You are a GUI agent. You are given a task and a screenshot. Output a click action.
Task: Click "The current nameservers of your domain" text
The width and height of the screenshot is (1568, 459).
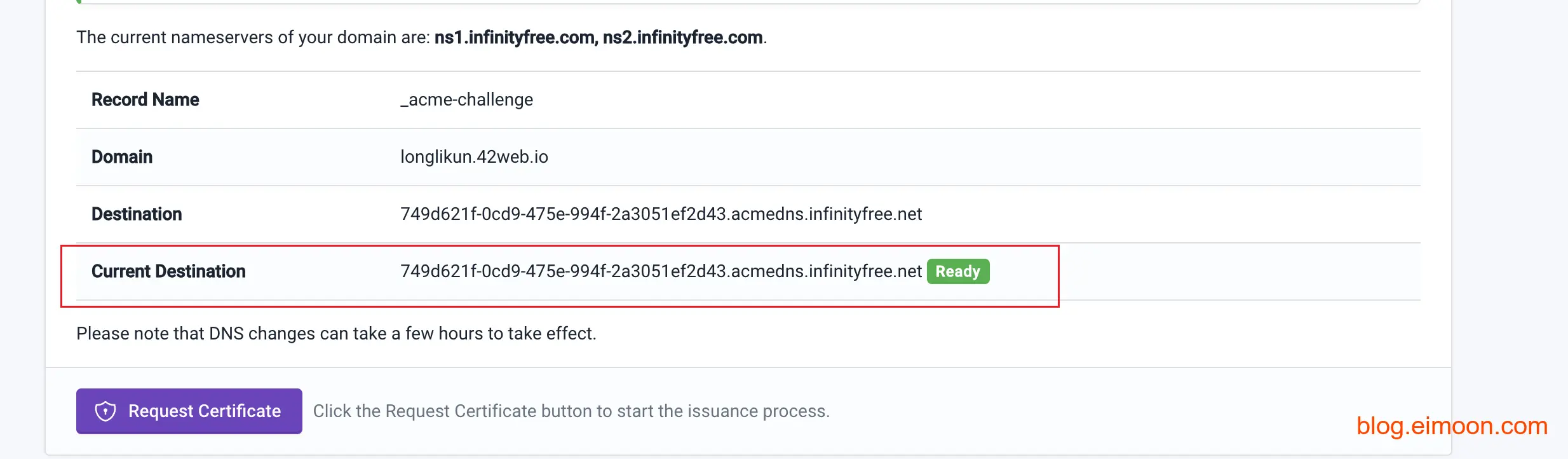[x=254, y=38]
